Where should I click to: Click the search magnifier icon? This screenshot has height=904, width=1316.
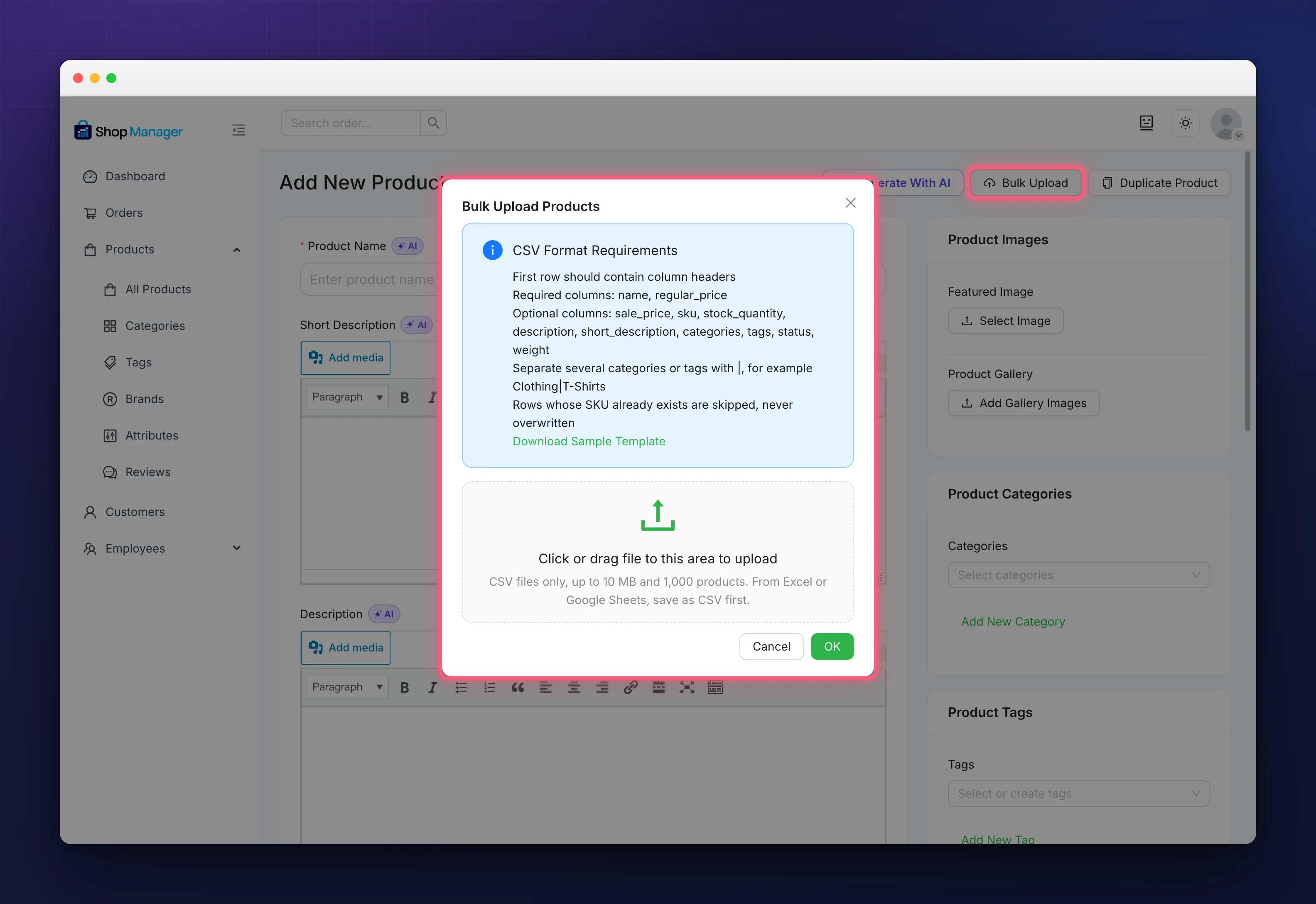433,123
